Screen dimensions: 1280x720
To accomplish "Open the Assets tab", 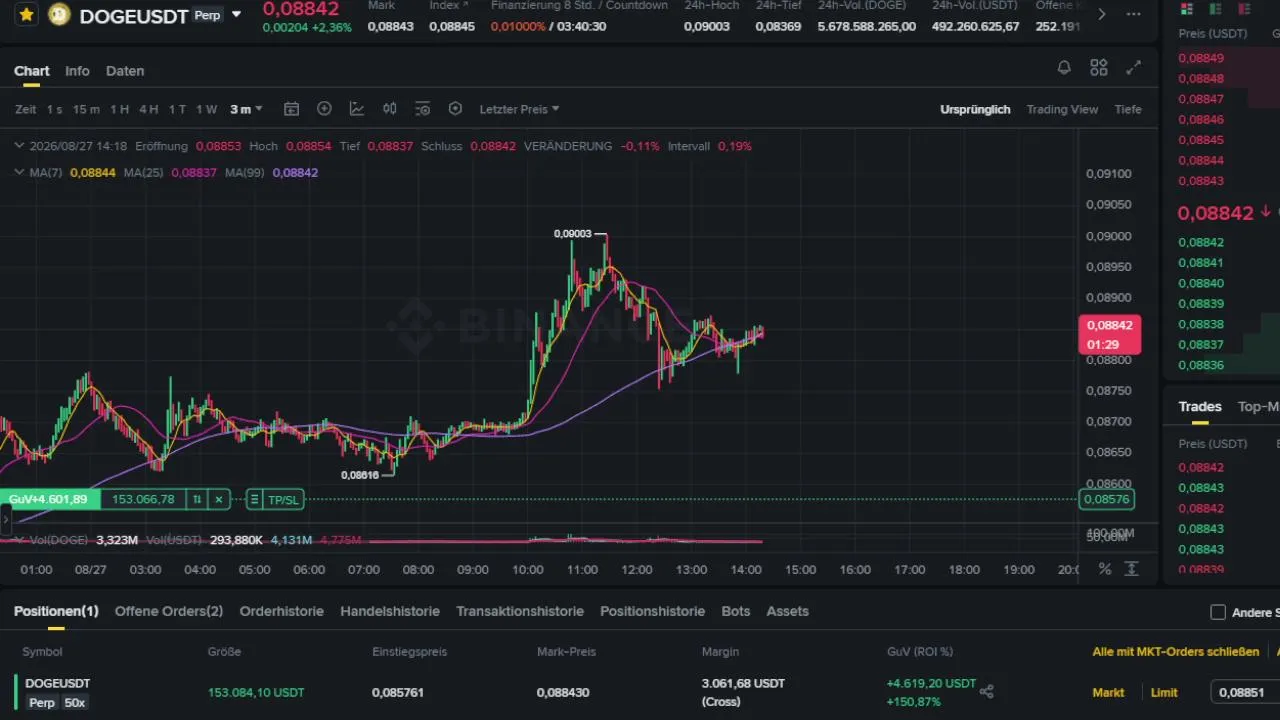I will 788,611.
